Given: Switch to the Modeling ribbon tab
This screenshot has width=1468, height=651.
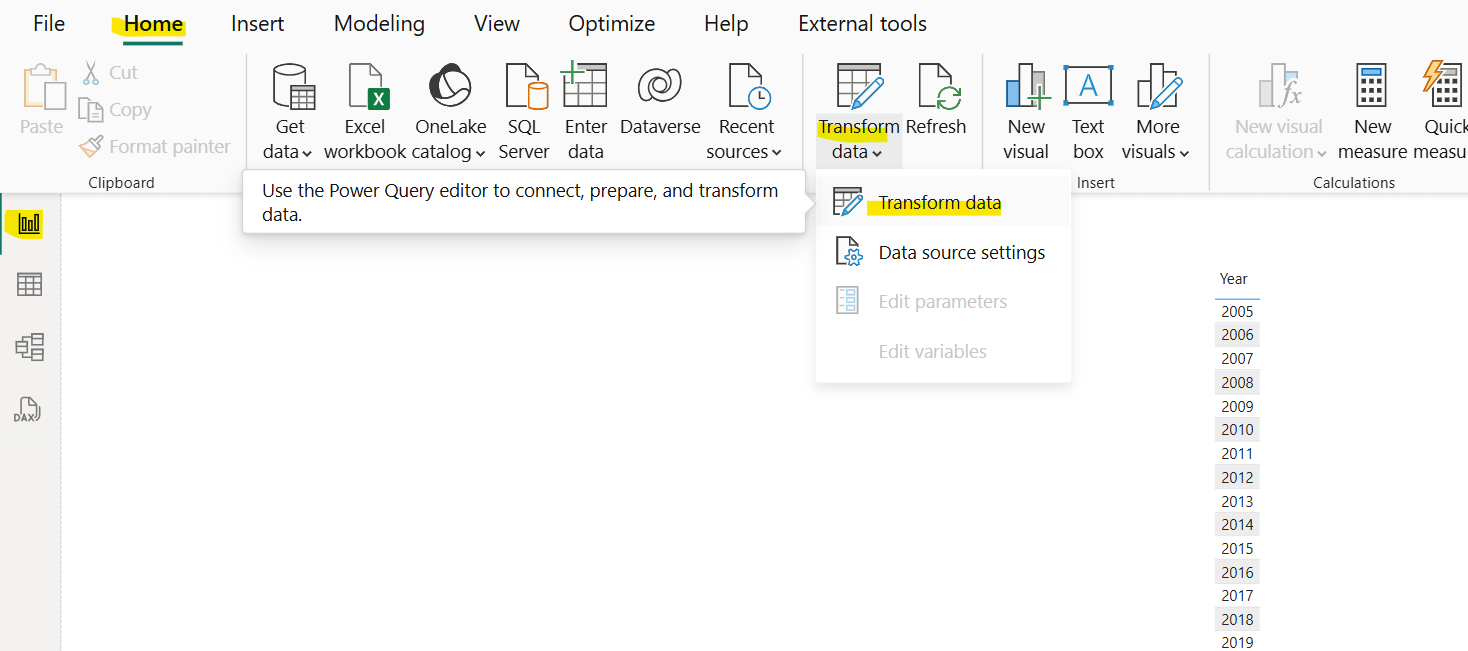Looking at the screenshot, I should coord(379,24).
